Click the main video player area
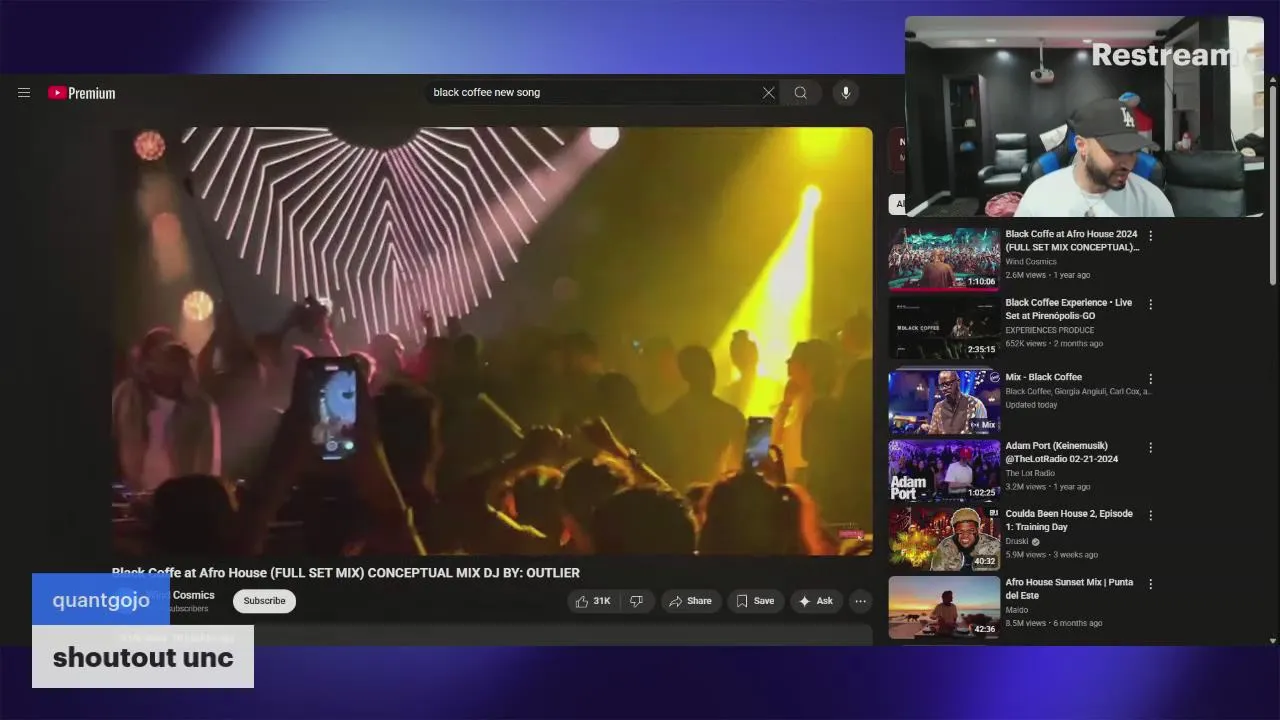1280x720 pixels. coord(492,341)
